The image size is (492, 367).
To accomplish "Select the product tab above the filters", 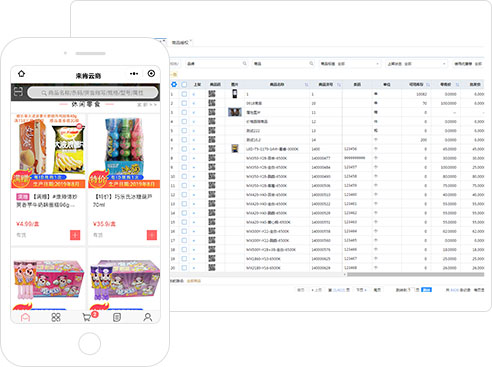I will coord(180,42).
